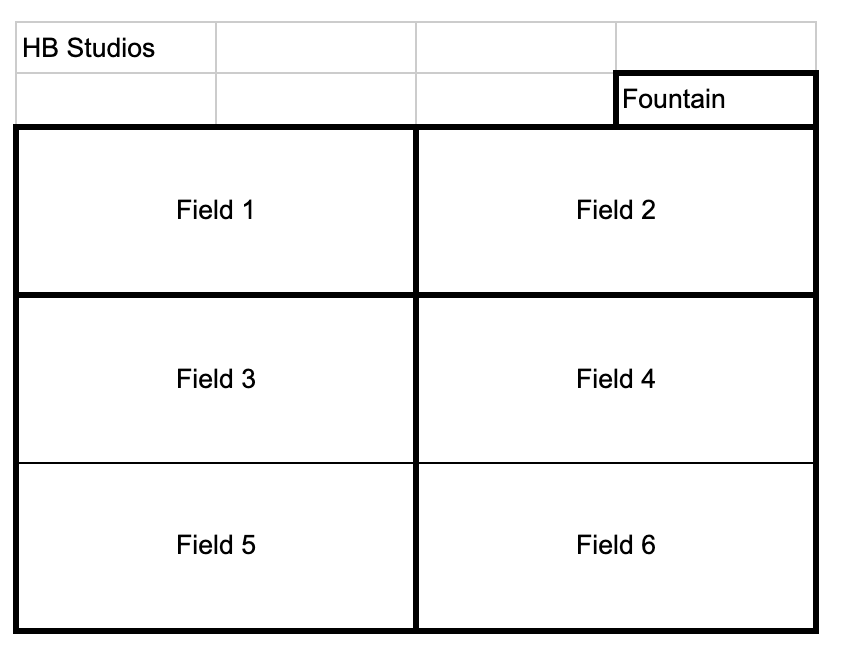Click the border between Field 1 and Field 3
Screen dimensions: 848x666
[215, 295]
